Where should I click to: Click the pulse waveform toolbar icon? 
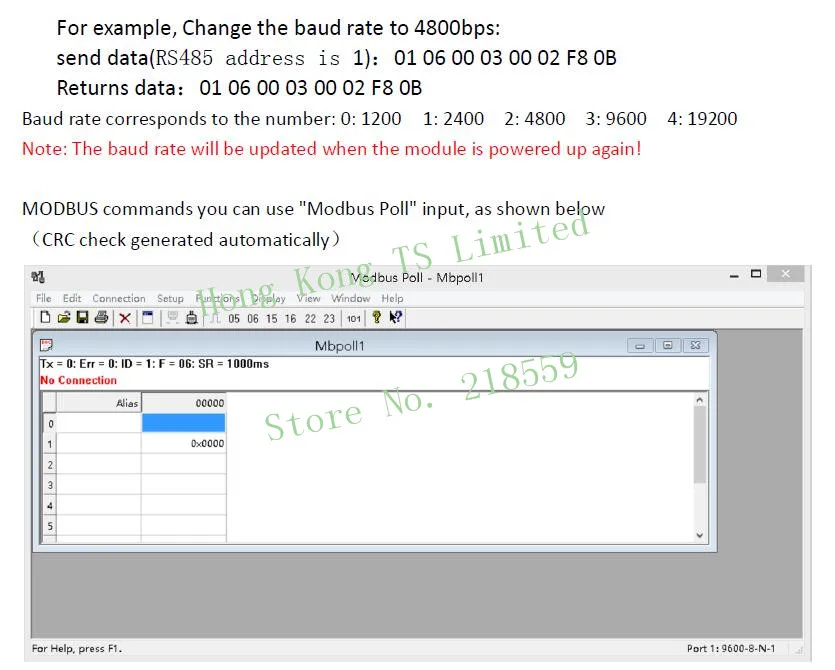(x=215, y=318)
